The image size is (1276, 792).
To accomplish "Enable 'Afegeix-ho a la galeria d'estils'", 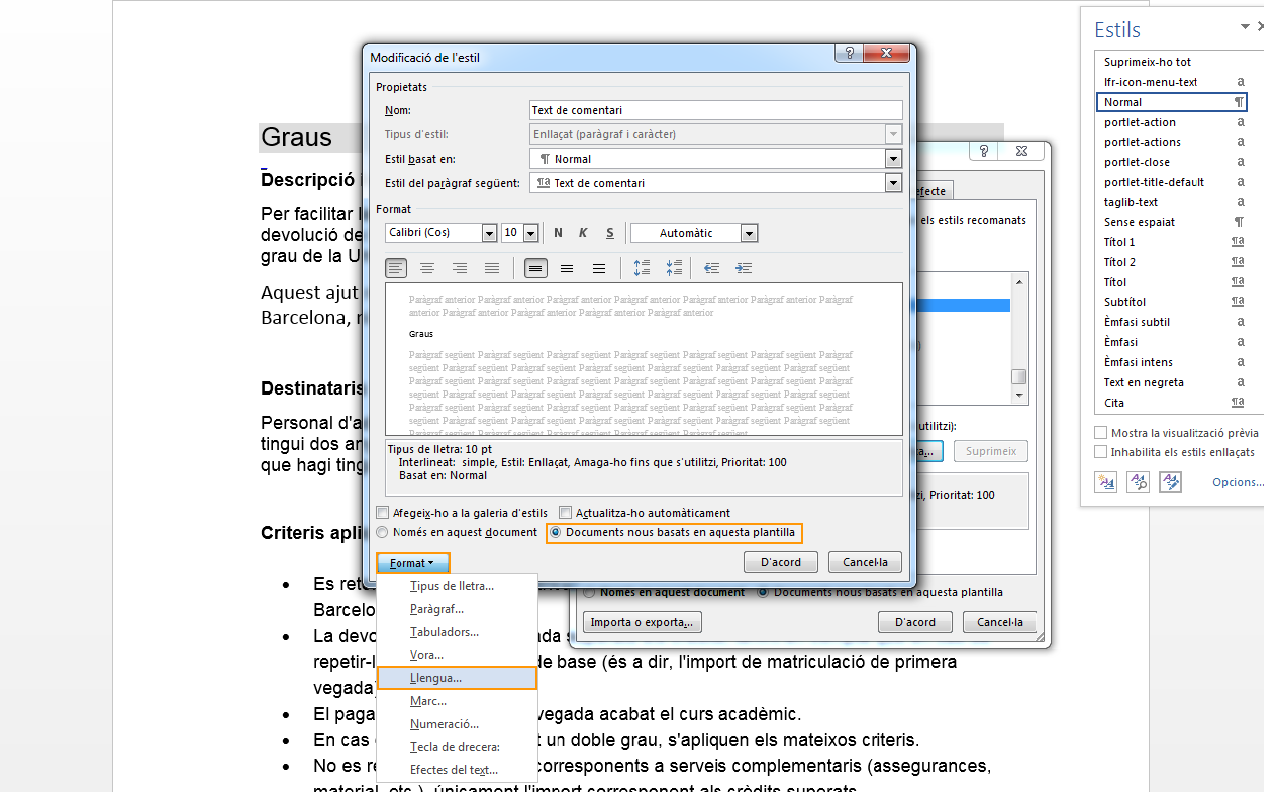I will coord(383,513).
